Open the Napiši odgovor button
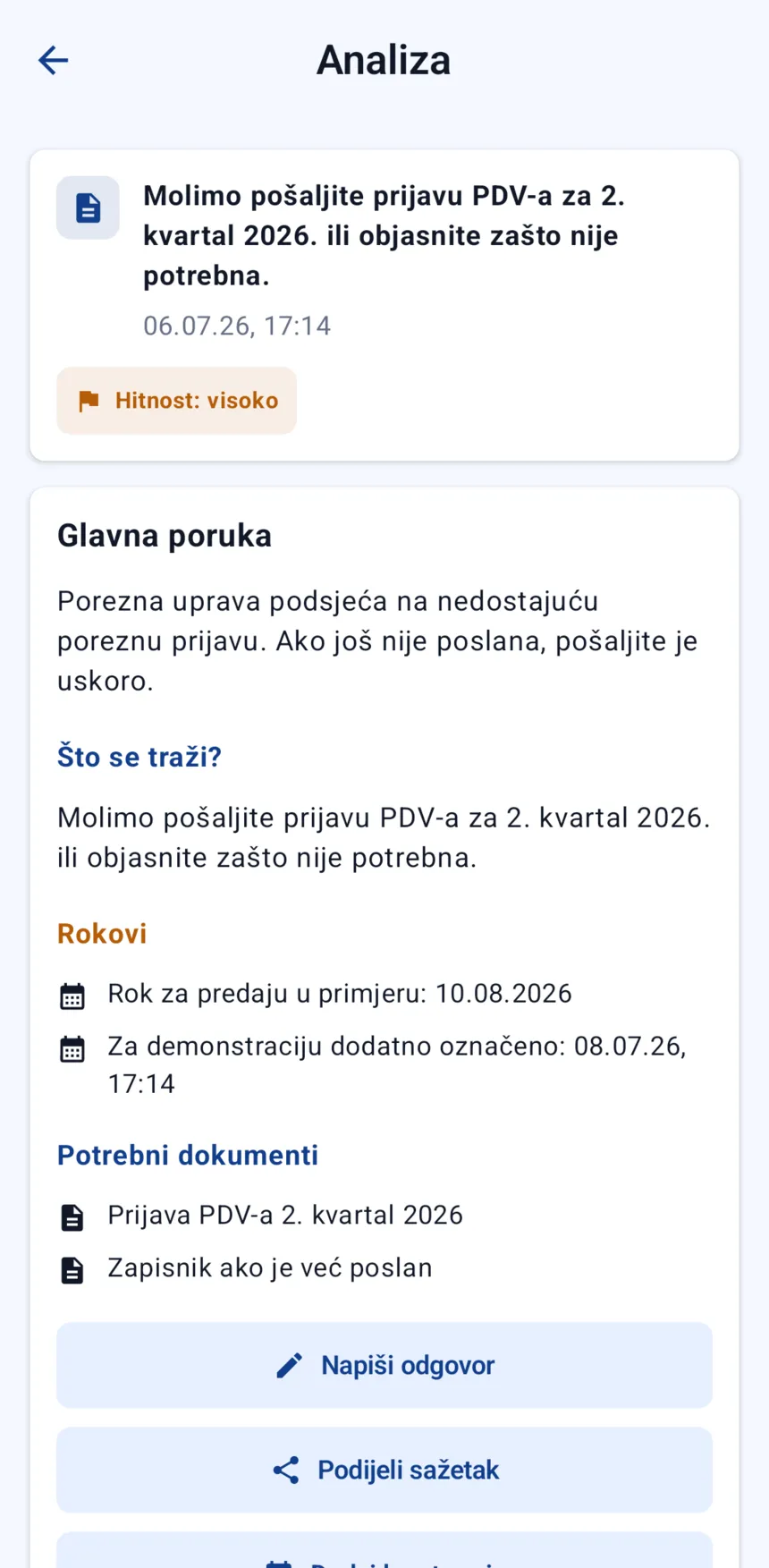The height and width of the screenshot is (1568, 769). click(384, 1365)
